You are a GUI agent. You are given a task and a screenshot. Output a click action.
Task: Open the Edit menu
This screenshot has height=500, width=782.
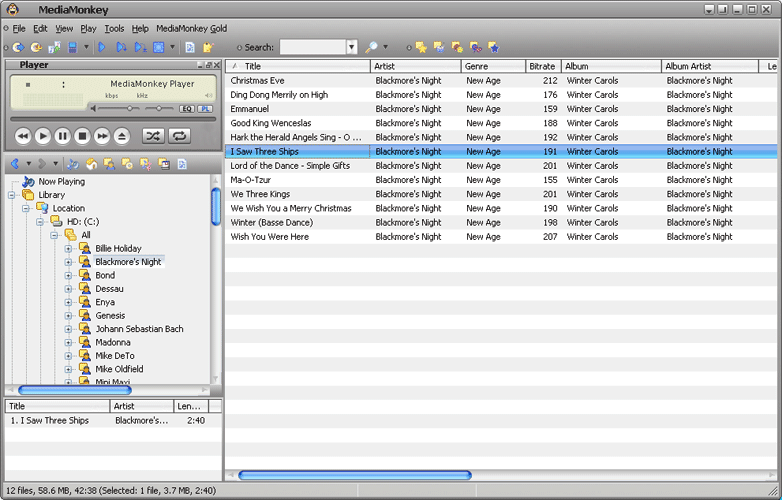click(x=40, y=28)
